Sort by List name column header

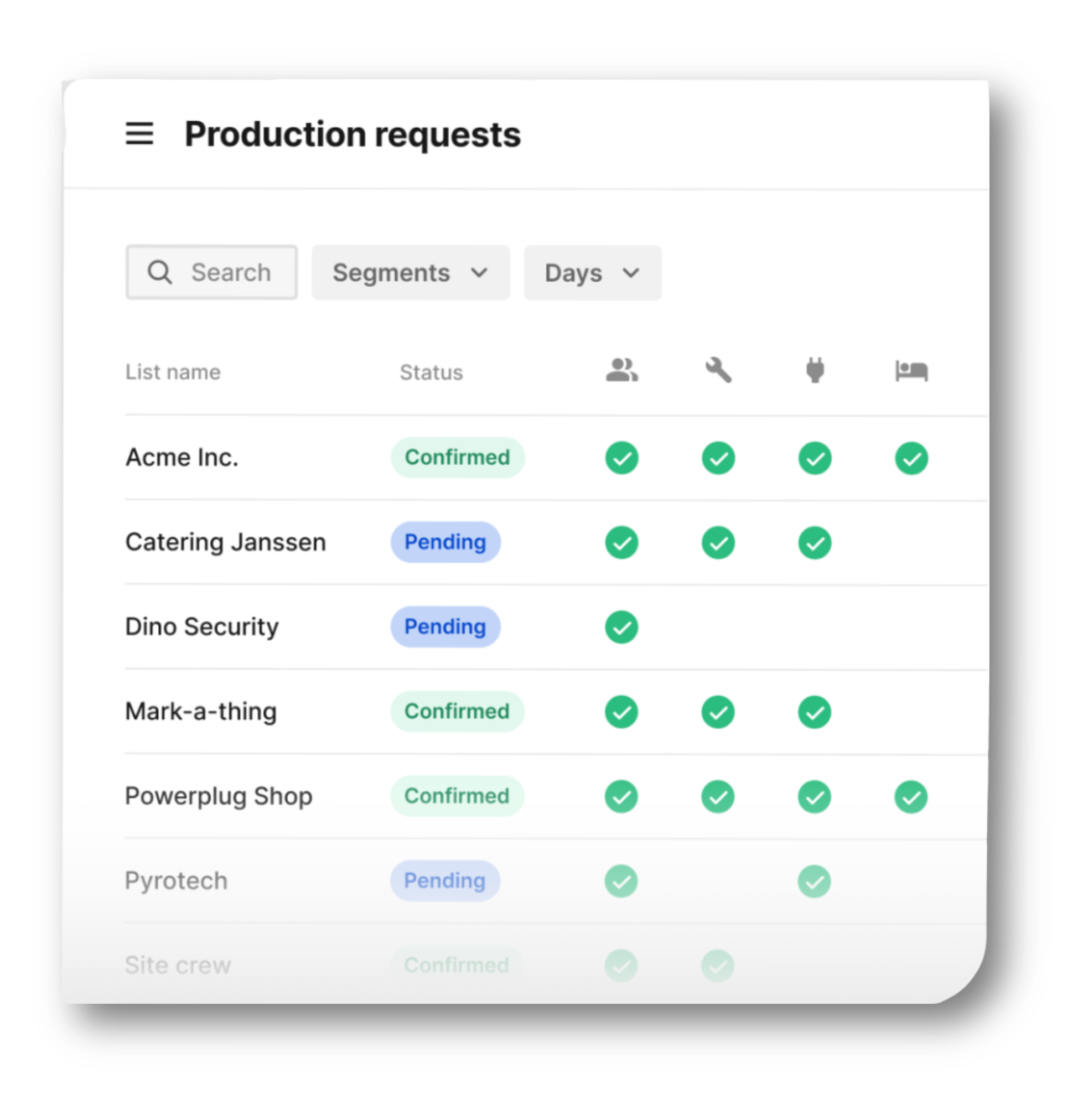click(173, 372)
